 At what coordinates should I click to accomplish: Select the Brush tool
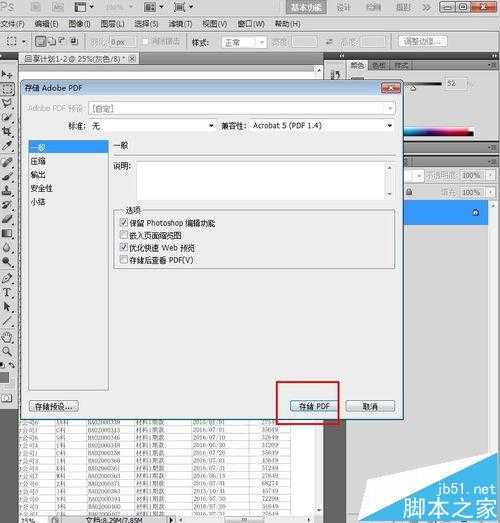point(7,176)
